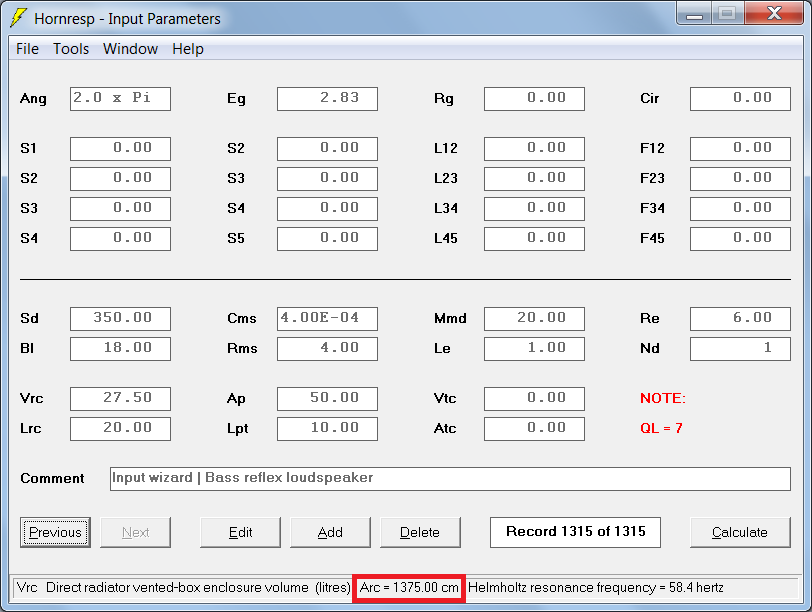Screen dimensions: 812x612
Task: Click the Calculate button
Action: point(740,532)
